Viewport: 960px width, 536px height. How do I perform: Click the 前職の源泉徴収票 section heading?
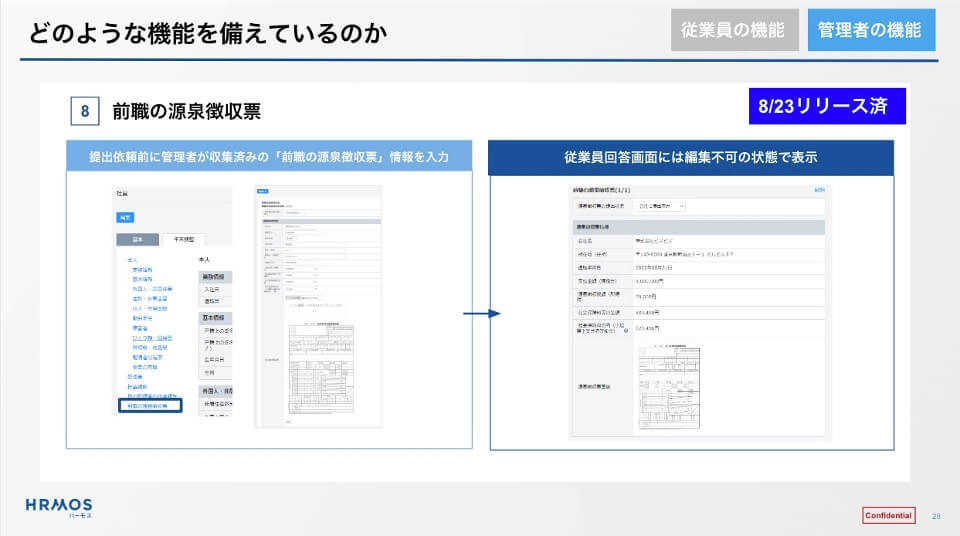coord(187,111)
